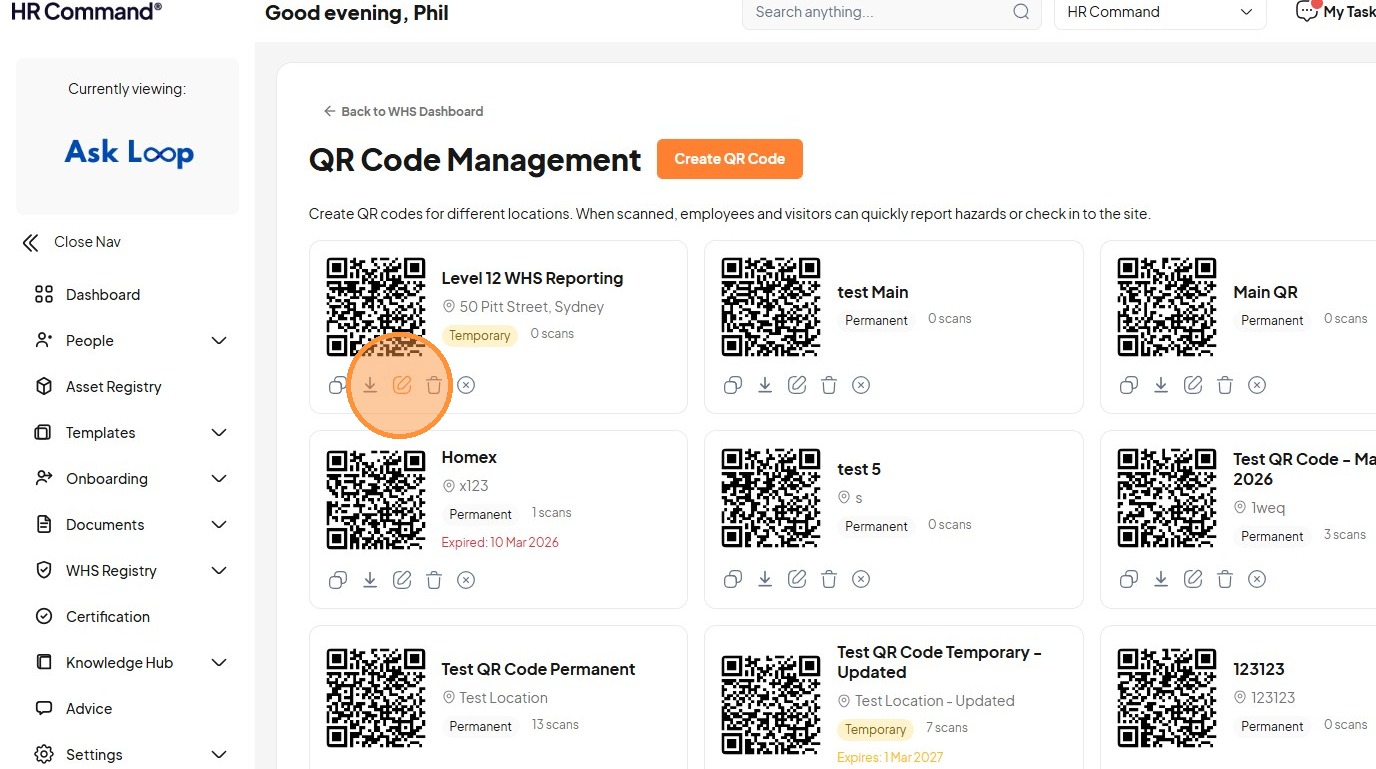This screenshot has height=769, width=1376.
Task: Delete the test 5 QR code
Action: (829, 579)
